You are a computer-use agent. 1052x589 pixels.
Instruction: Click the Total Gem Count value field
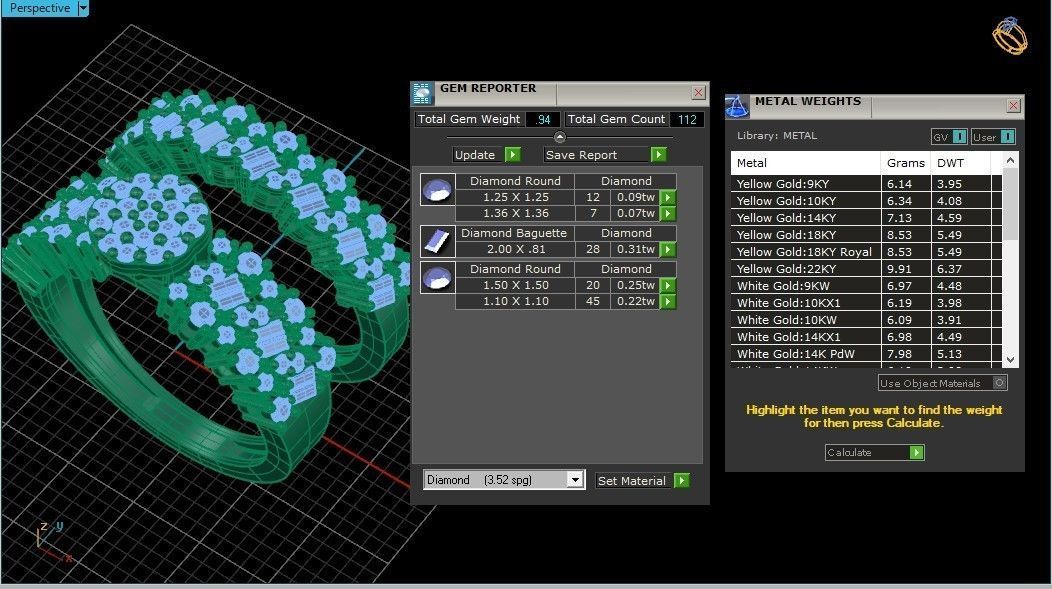687,119
